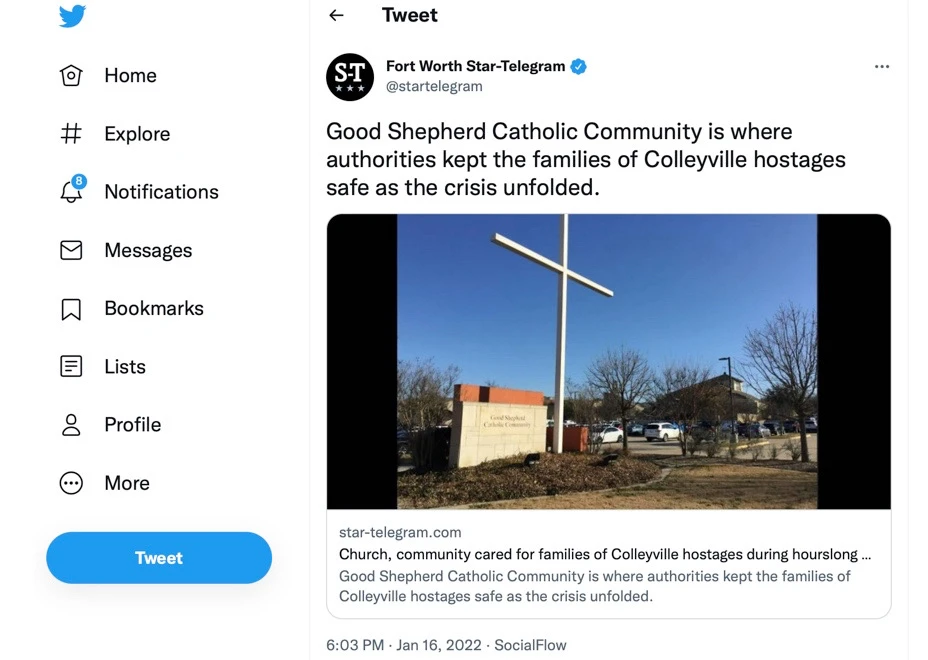This screenshot has width=928, height=660.
Task: Click the @startelegram handle
Action: pos(434,87)
